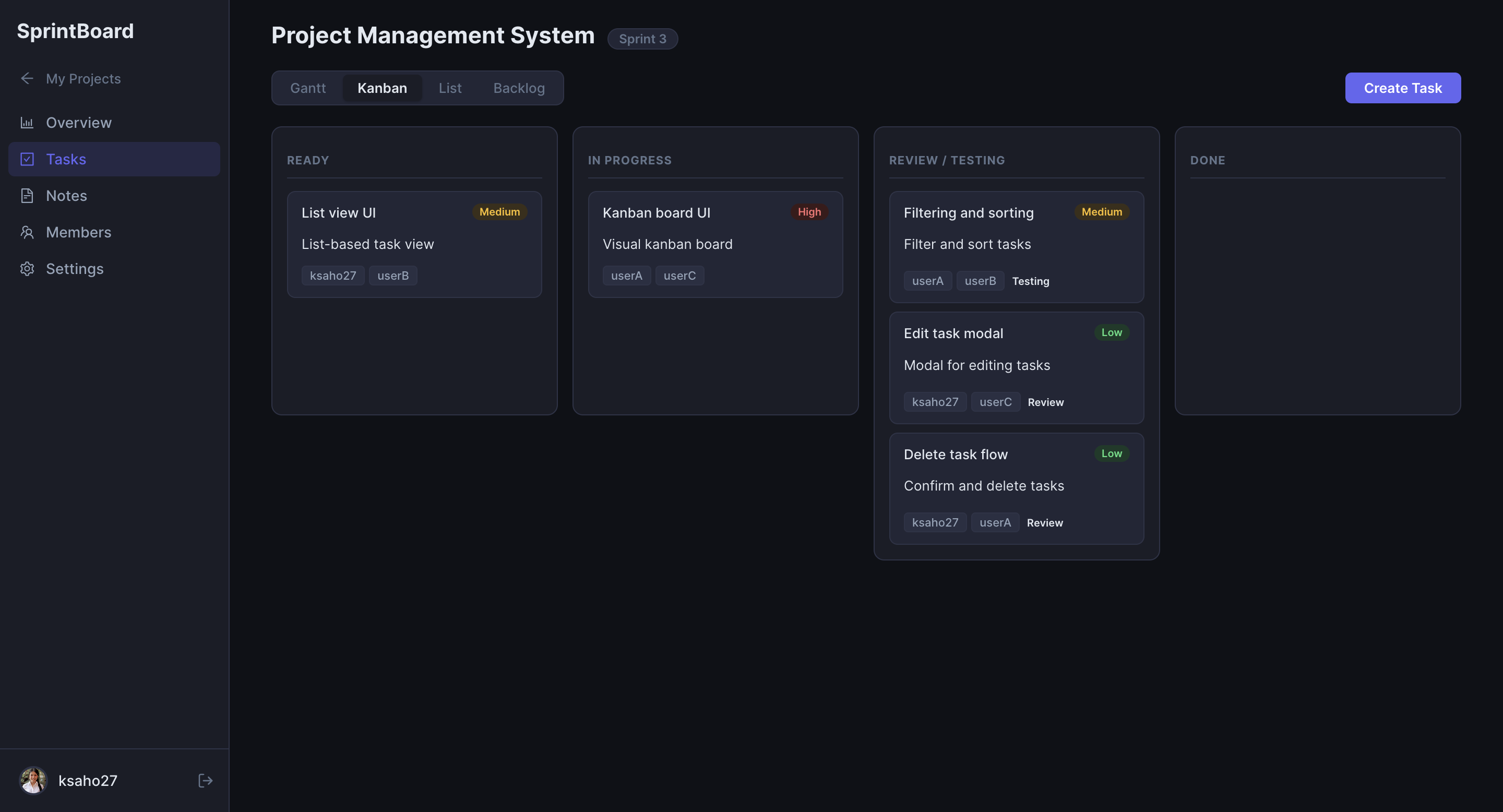Image resolution: width=1503 pixels, height=812 pixels.
Task: Switch to the List view tab
Action: point(450,88)
